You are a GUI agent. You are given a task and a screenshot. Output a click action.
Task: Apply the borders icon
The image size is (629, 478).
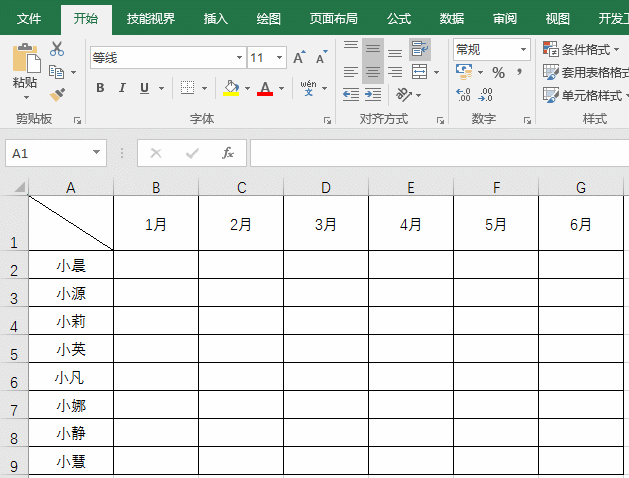pyautogui.click(x=187, y=88)
